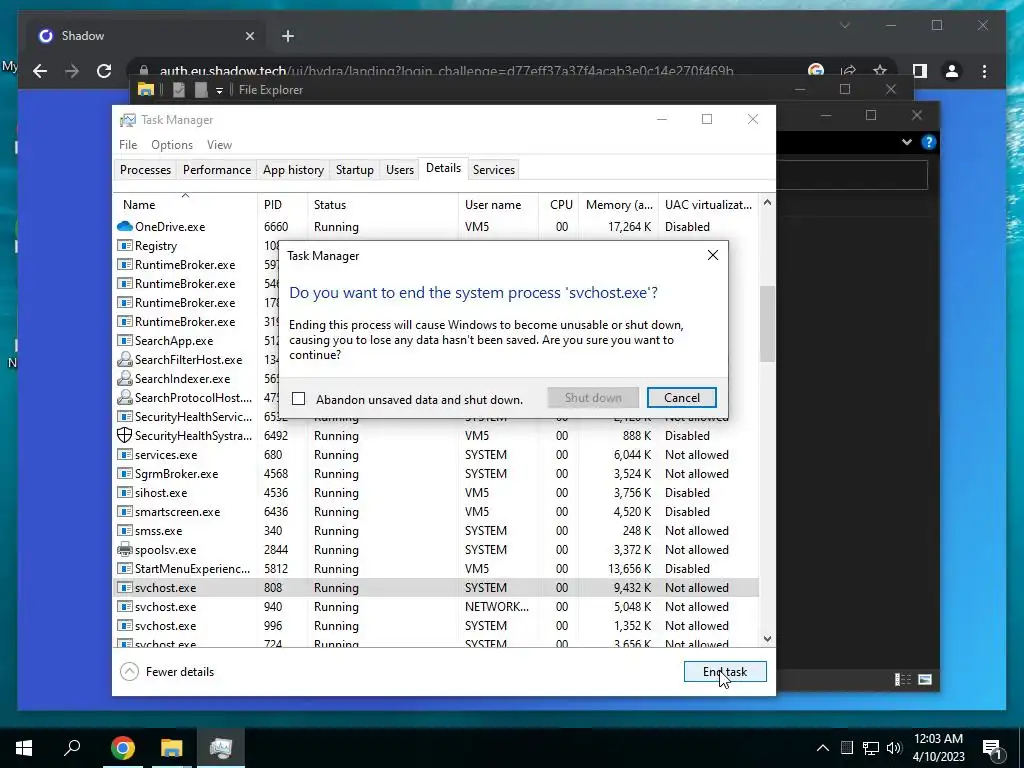Select the SearchFilterHost.exe icon
Screen dimensions: 1024x768
coord(124,359)
